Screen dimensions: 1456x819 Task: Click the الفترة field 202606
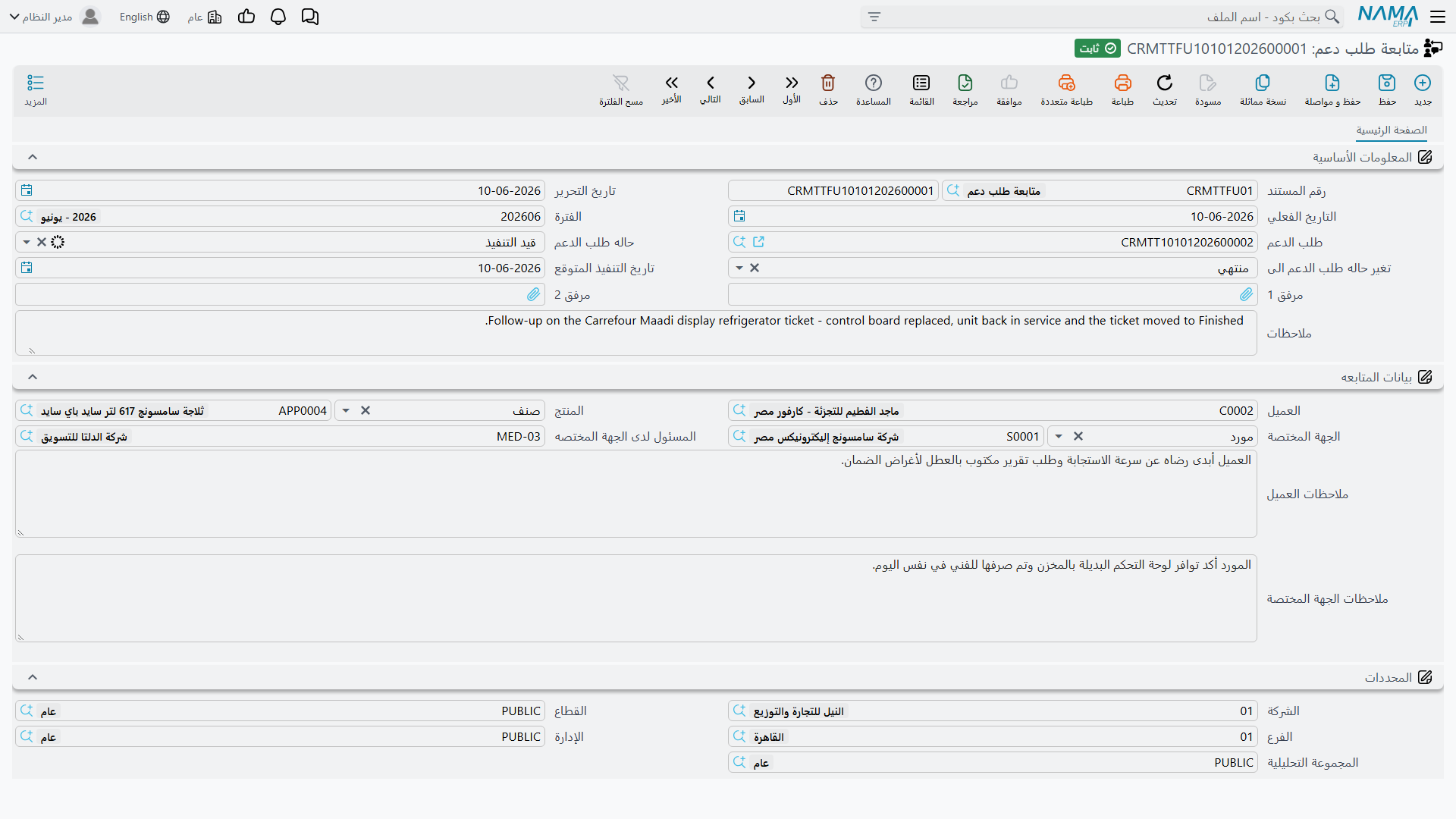(280, 216)
